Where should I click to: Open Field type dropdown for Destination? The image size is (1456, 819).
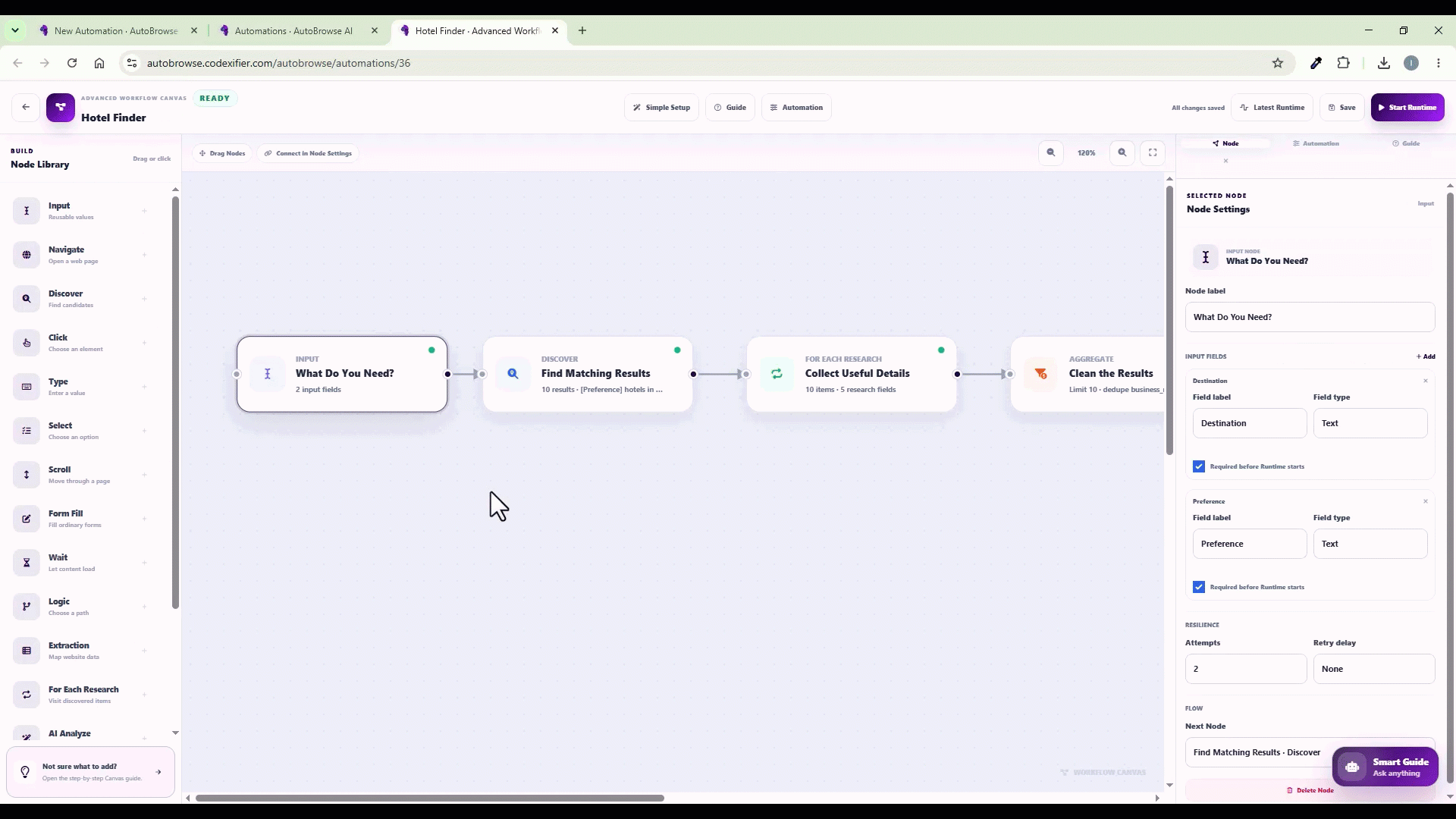pyautogui.click(x=1370, y=423)
